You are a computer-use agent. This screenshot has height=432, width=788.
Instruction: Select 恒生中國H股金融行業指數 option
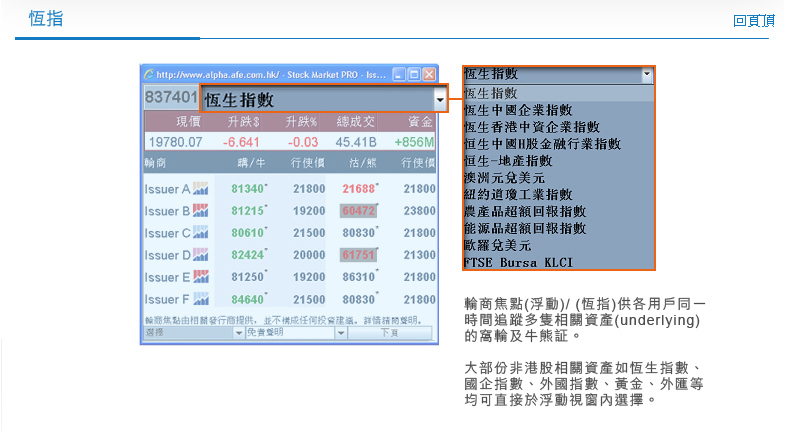point(558,144)
